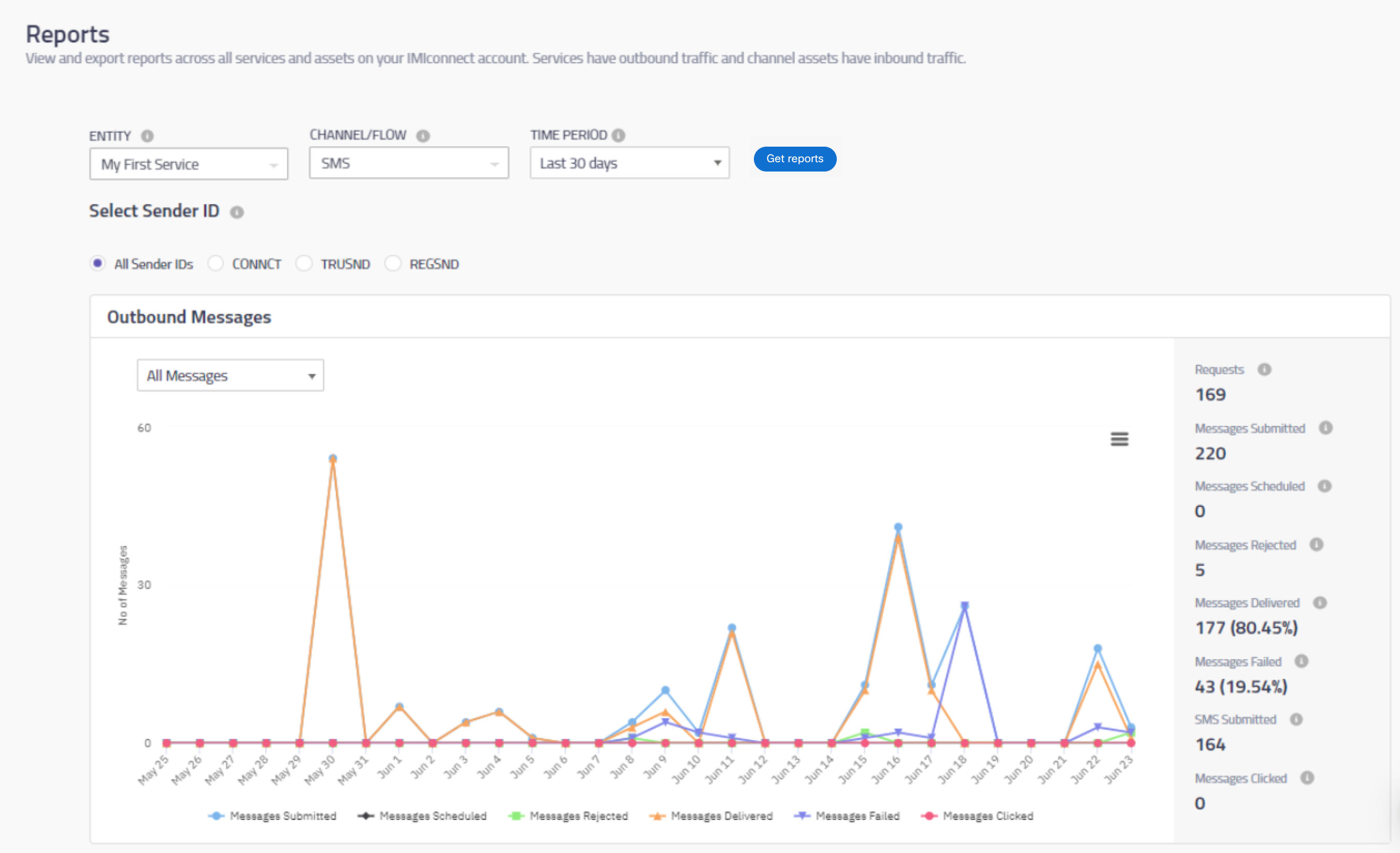
Task: Open the Channel/Flow dropdown showing SMS
Action: [408, 163]
